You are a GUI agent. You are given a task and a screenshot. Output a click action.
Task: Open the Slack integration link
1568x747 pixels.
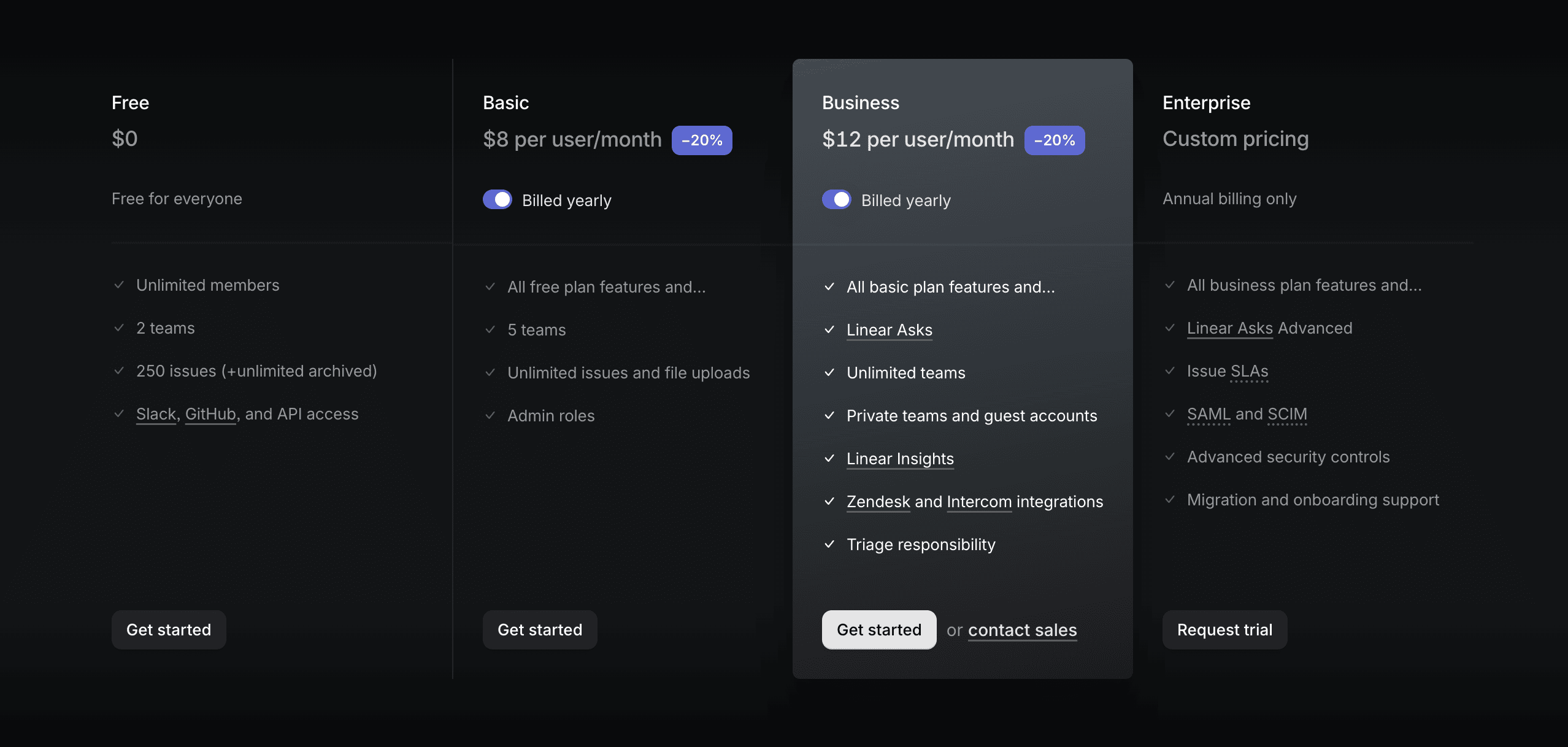[x=156, y=415]
